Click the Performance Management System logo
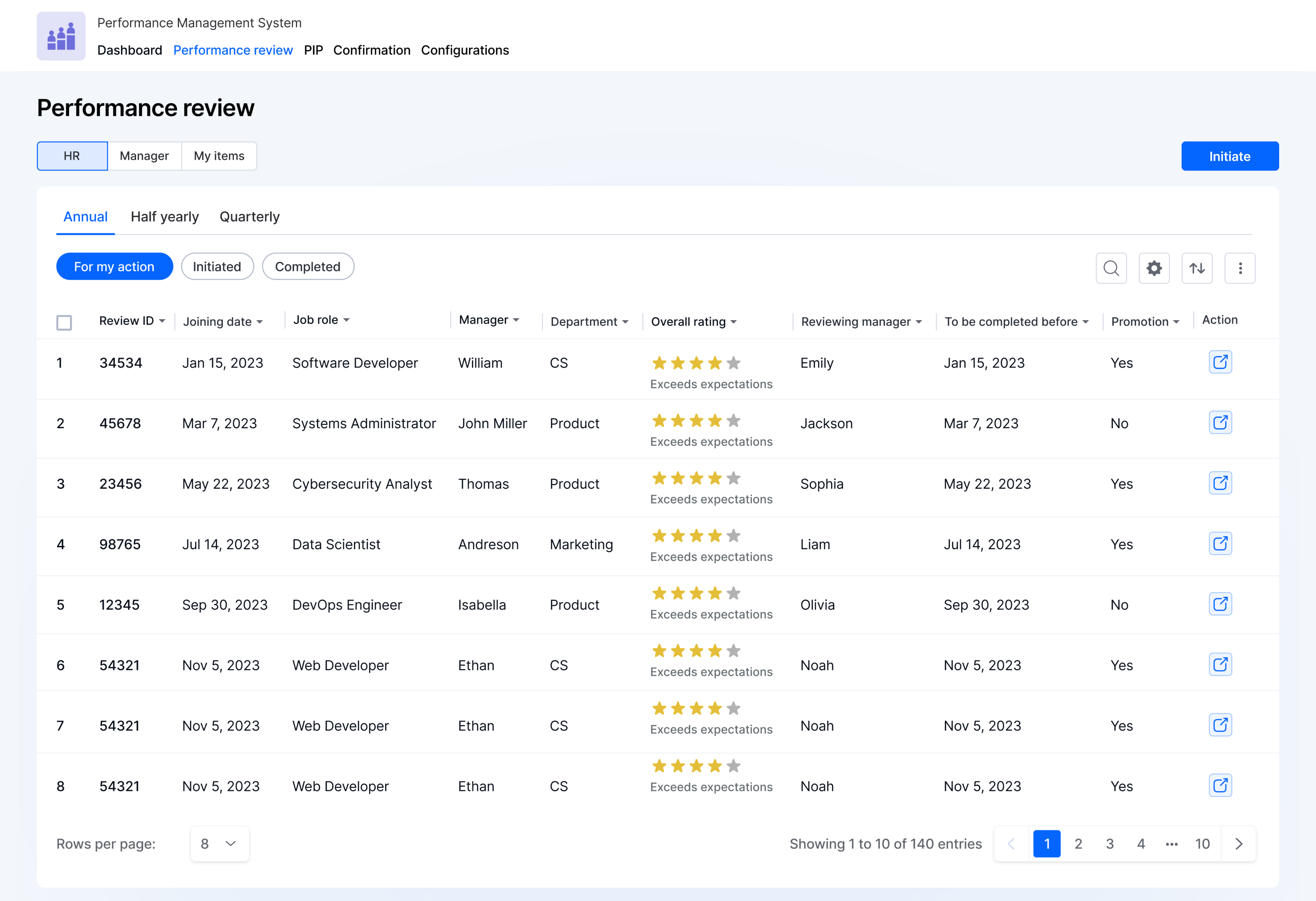 (x=61, y=36)
